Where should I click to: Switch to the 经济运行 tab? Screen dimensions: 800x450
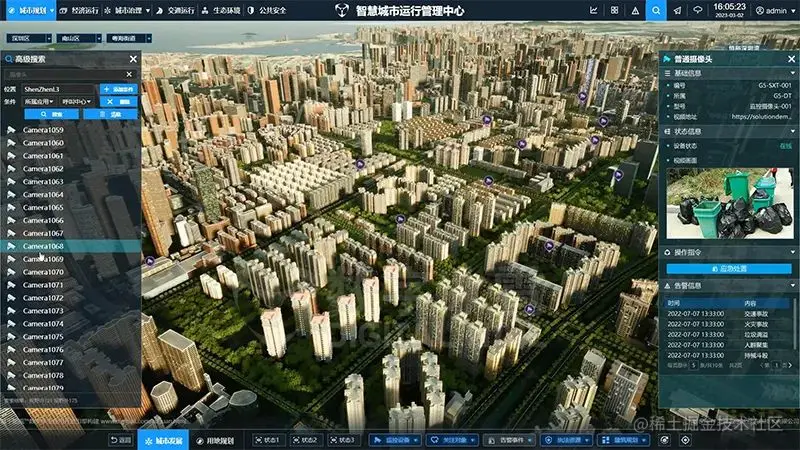coord(80,10)
